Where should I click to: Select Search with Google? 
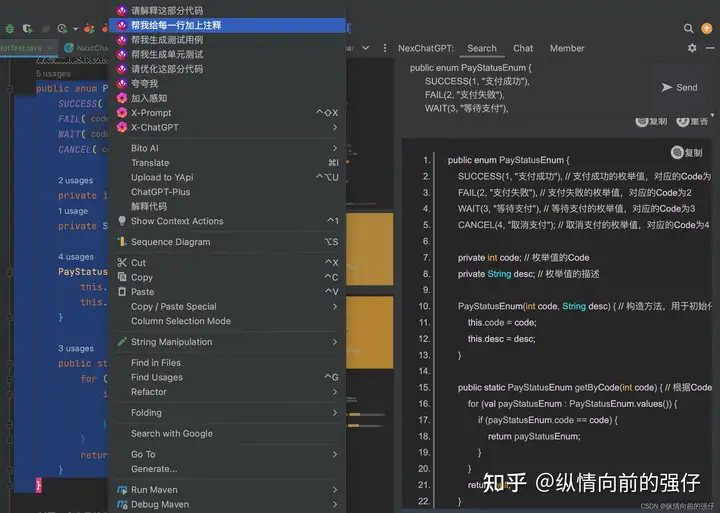[x=227, y=434]
